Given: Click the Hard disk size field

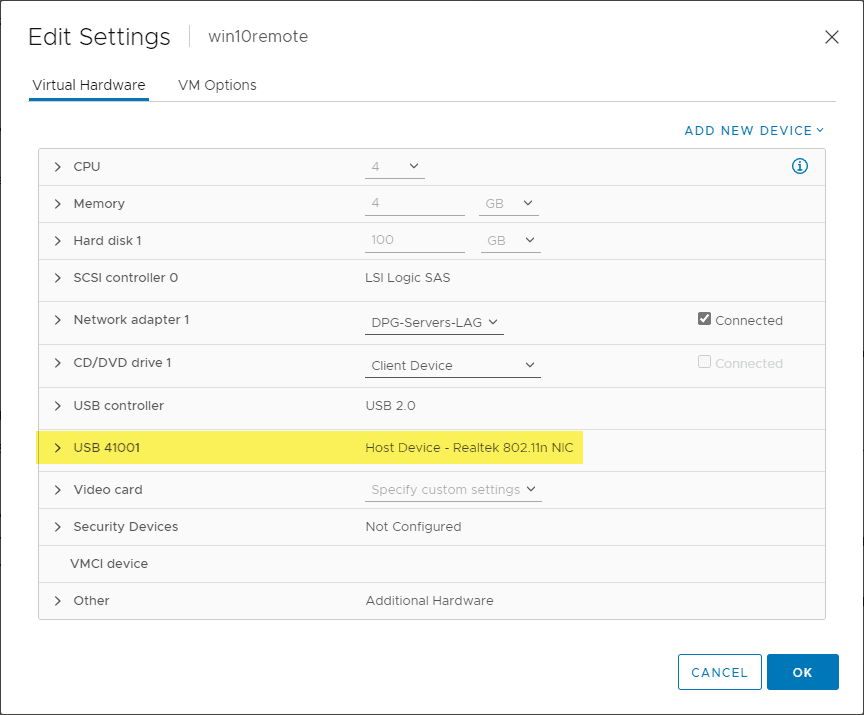Looking at the screenshot, I should (415, 241).
